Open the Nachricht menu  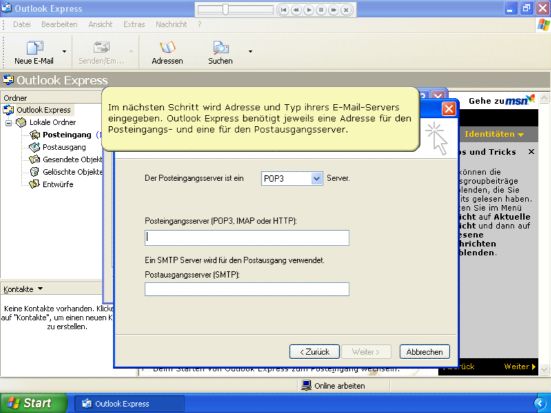coord(171,24)
